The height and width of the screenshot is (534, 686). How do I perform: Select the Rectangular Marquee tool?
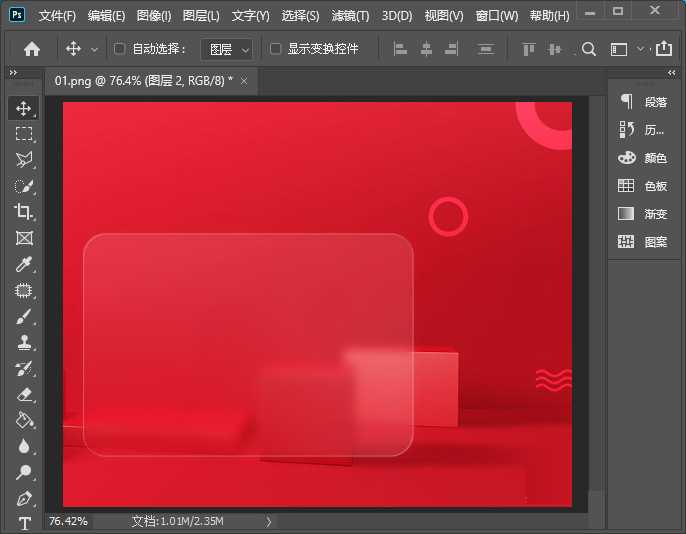pyautogui.click(x=24, y=134)
